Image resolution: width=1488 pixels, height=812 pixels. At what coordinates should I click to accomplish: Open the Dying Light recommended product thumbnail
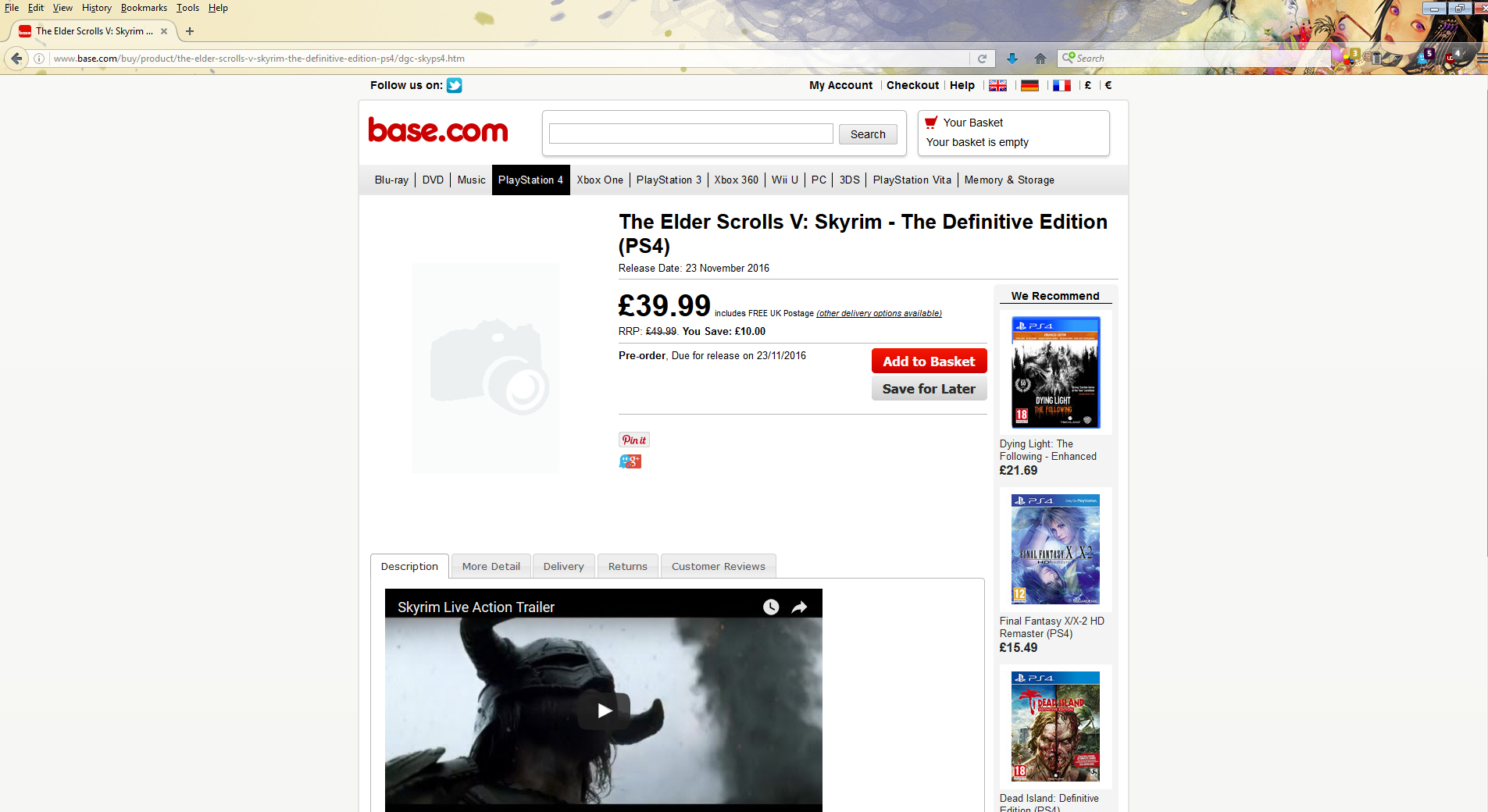(1055, 372)
